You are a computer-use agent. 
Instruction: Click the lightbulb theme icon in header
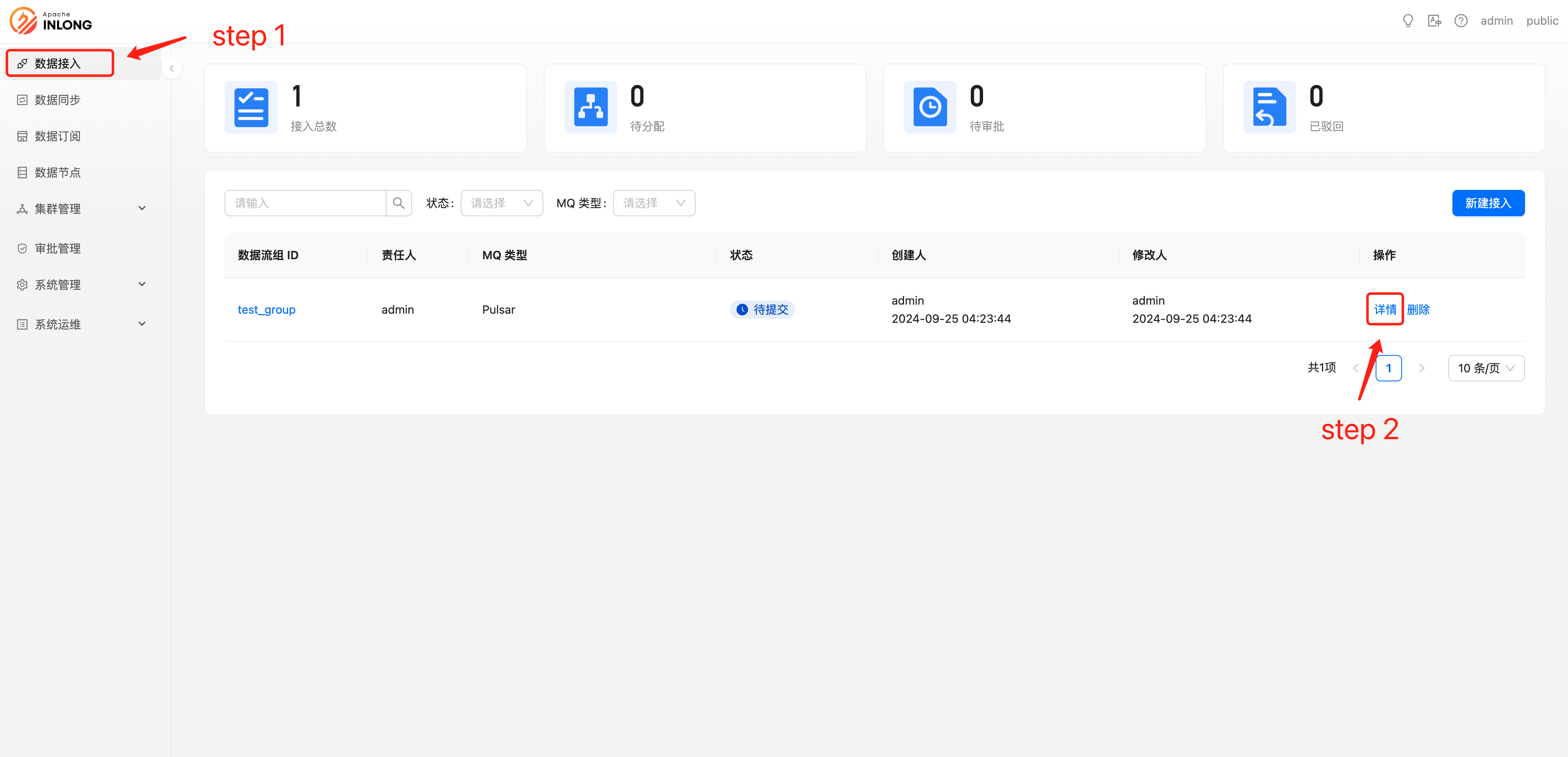coord(1407,21)
